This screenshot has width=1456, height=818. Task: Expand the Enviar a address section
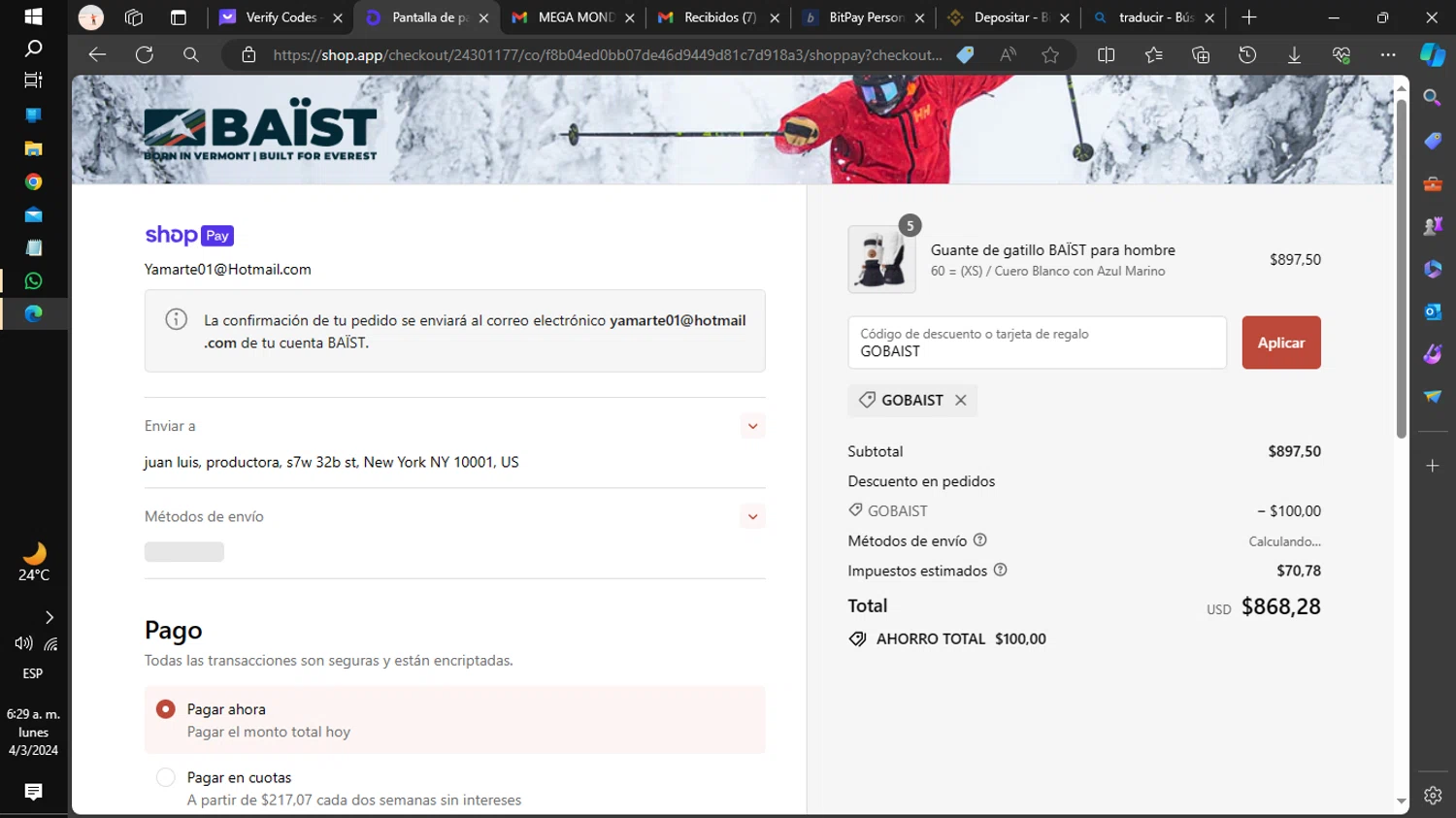[x=752, y=426]
